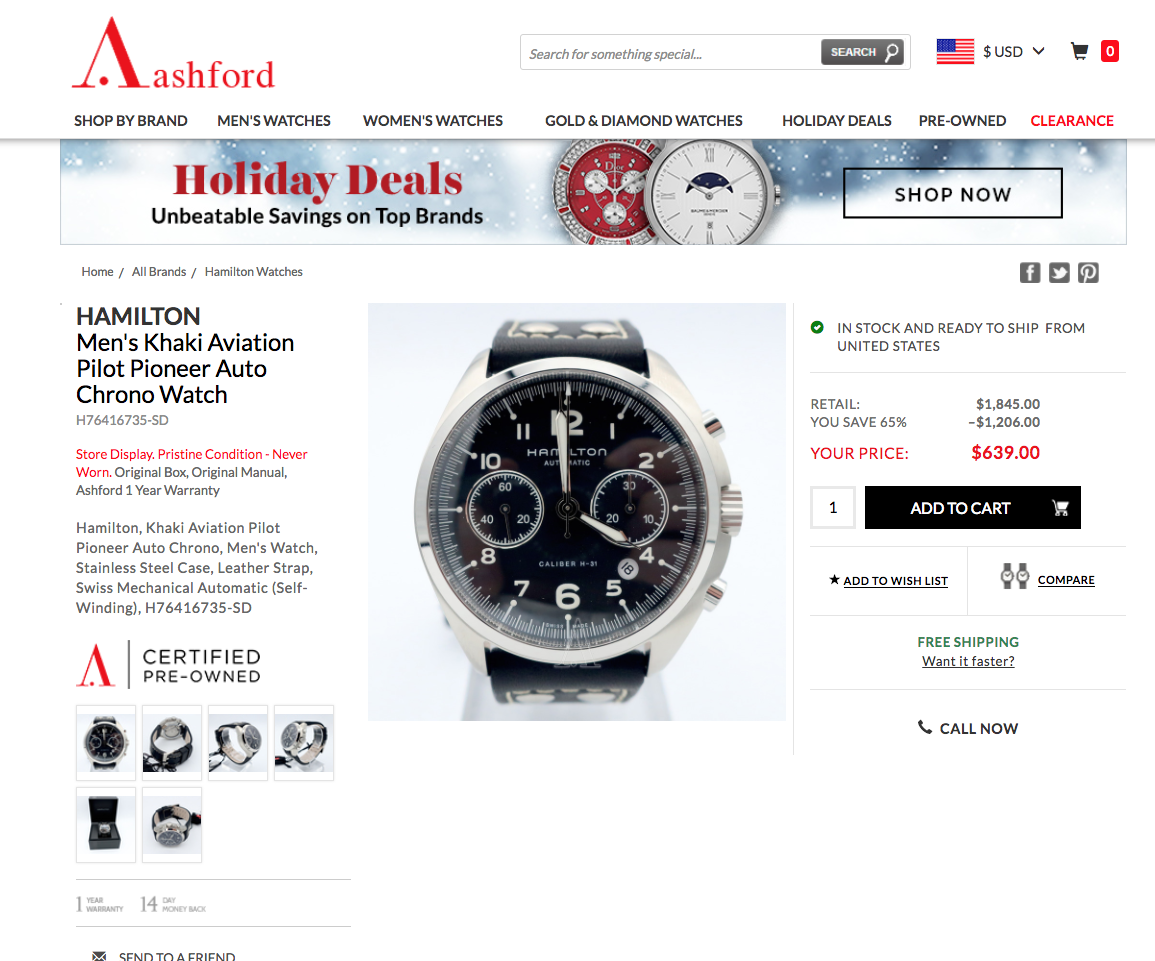The image size is (1155, 961).
Task: Share product on Facebook icon
Action: click(1030, 272)
